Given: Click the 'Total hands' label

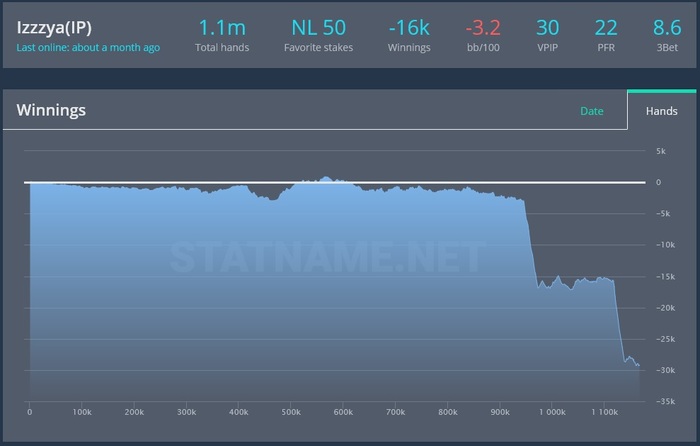Looking at the screenshot, I should click(x=222, y=47).
